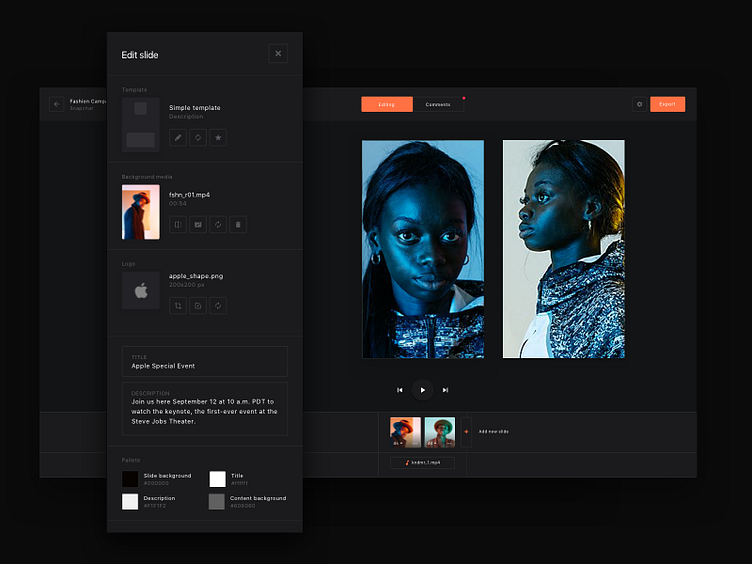Click the orange Export button
Image resolution: width=752 pixels, height=564 pixels.
tap(667, 104)
